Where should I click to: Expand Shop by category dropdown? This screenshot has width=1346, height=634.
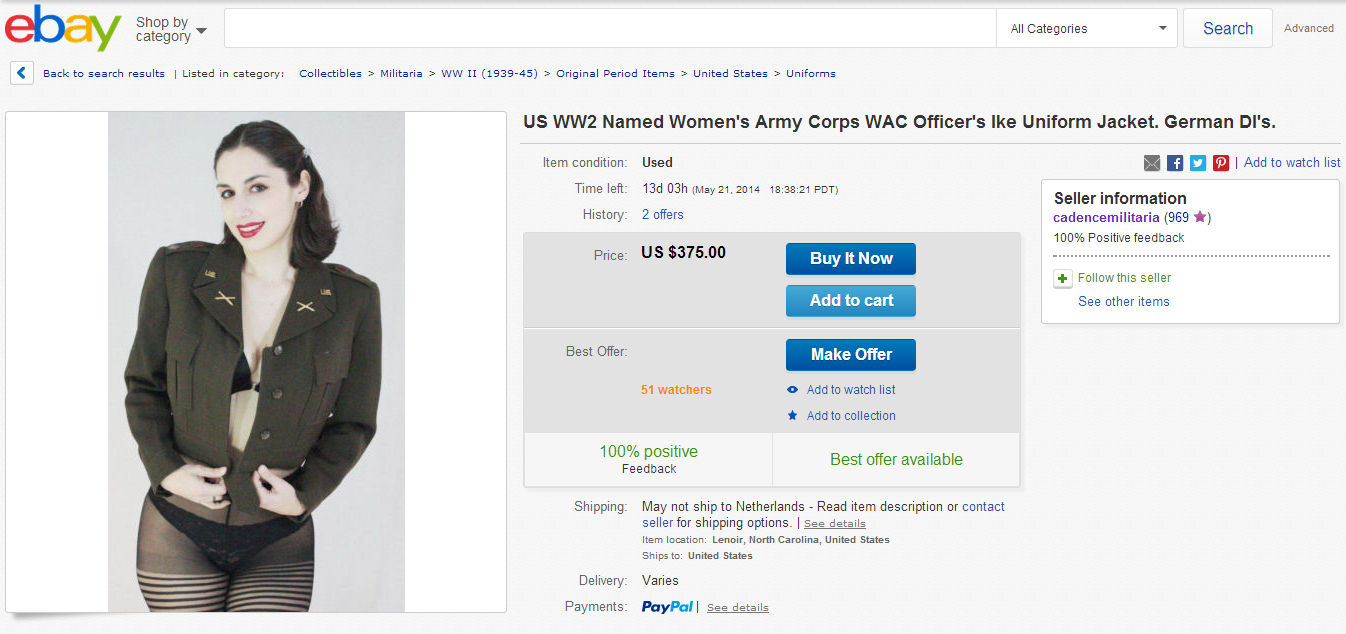pos(171,29)
